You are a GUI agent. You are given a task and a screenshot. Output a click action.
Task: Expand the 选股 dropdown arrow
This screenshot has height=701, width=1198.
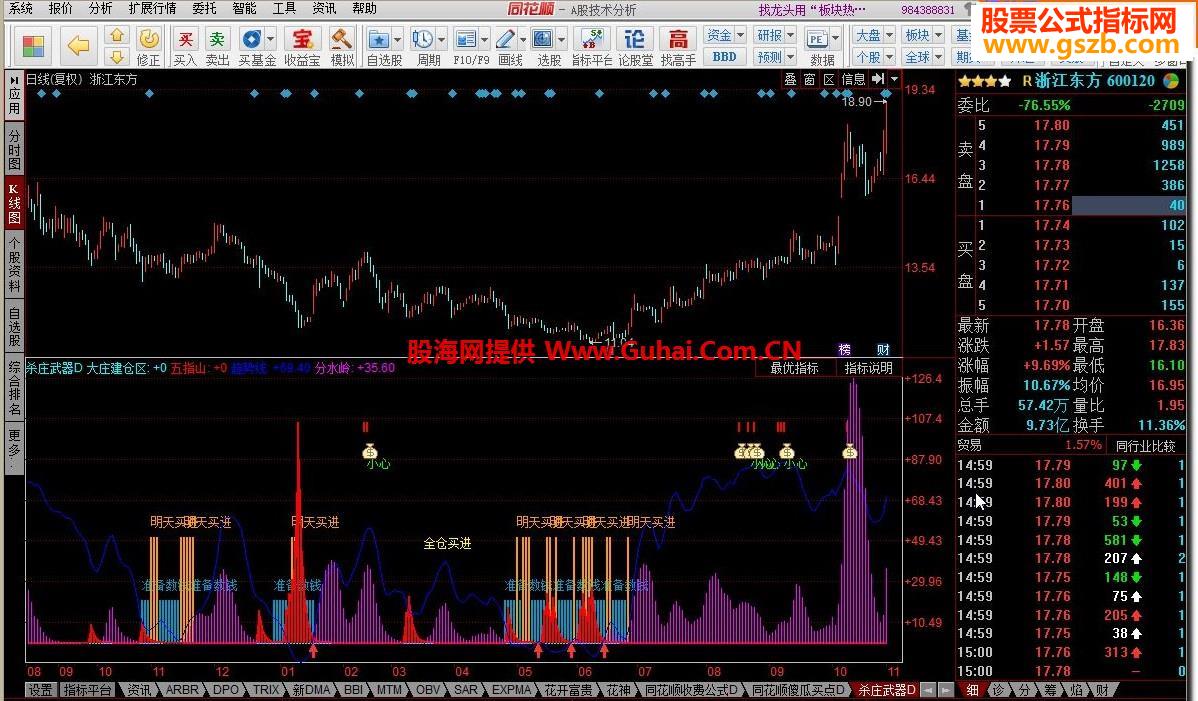point(562,38)
